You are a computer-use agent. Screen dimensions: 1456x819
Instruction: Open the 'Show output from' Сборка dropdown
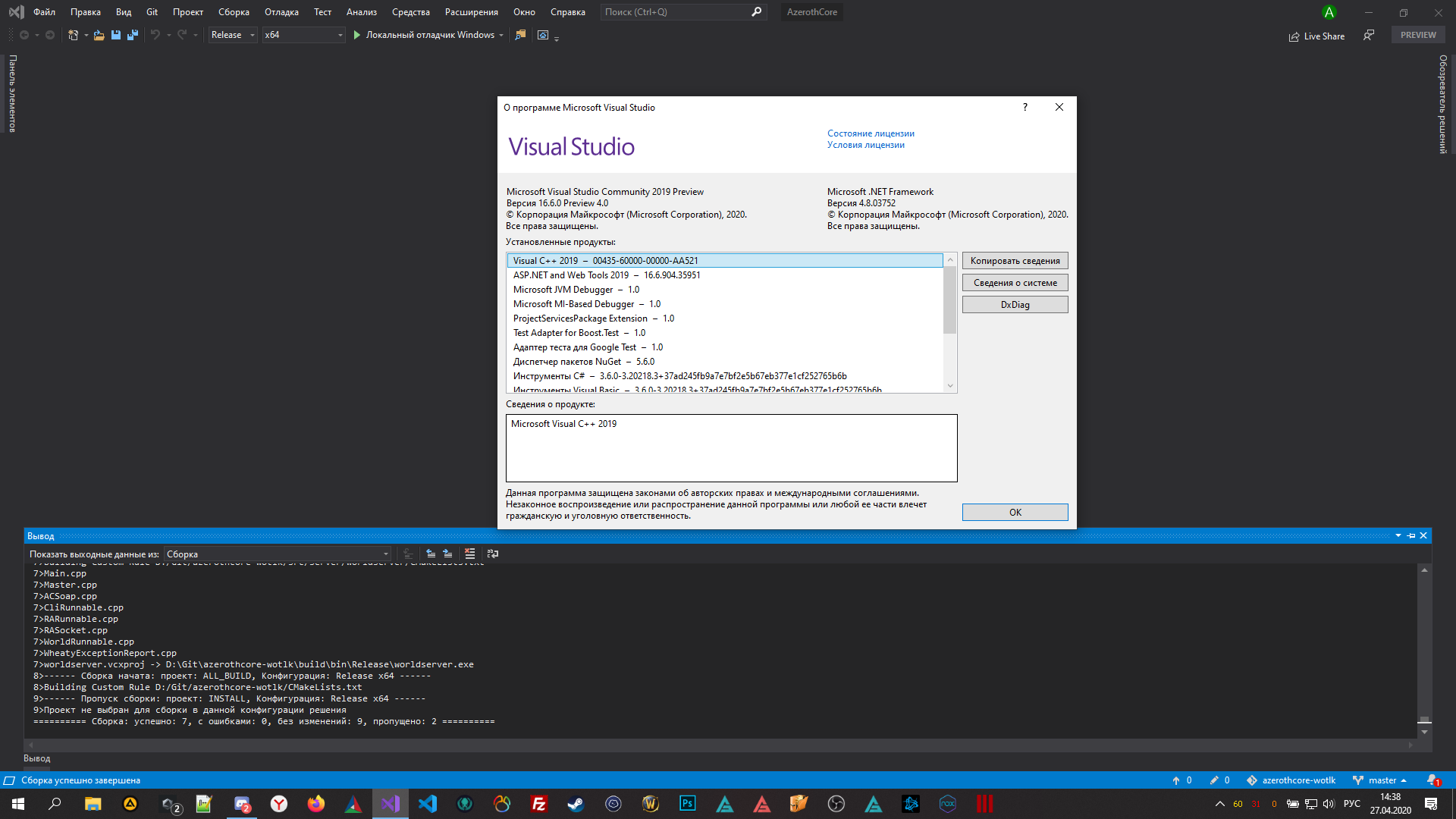[278, 554]
